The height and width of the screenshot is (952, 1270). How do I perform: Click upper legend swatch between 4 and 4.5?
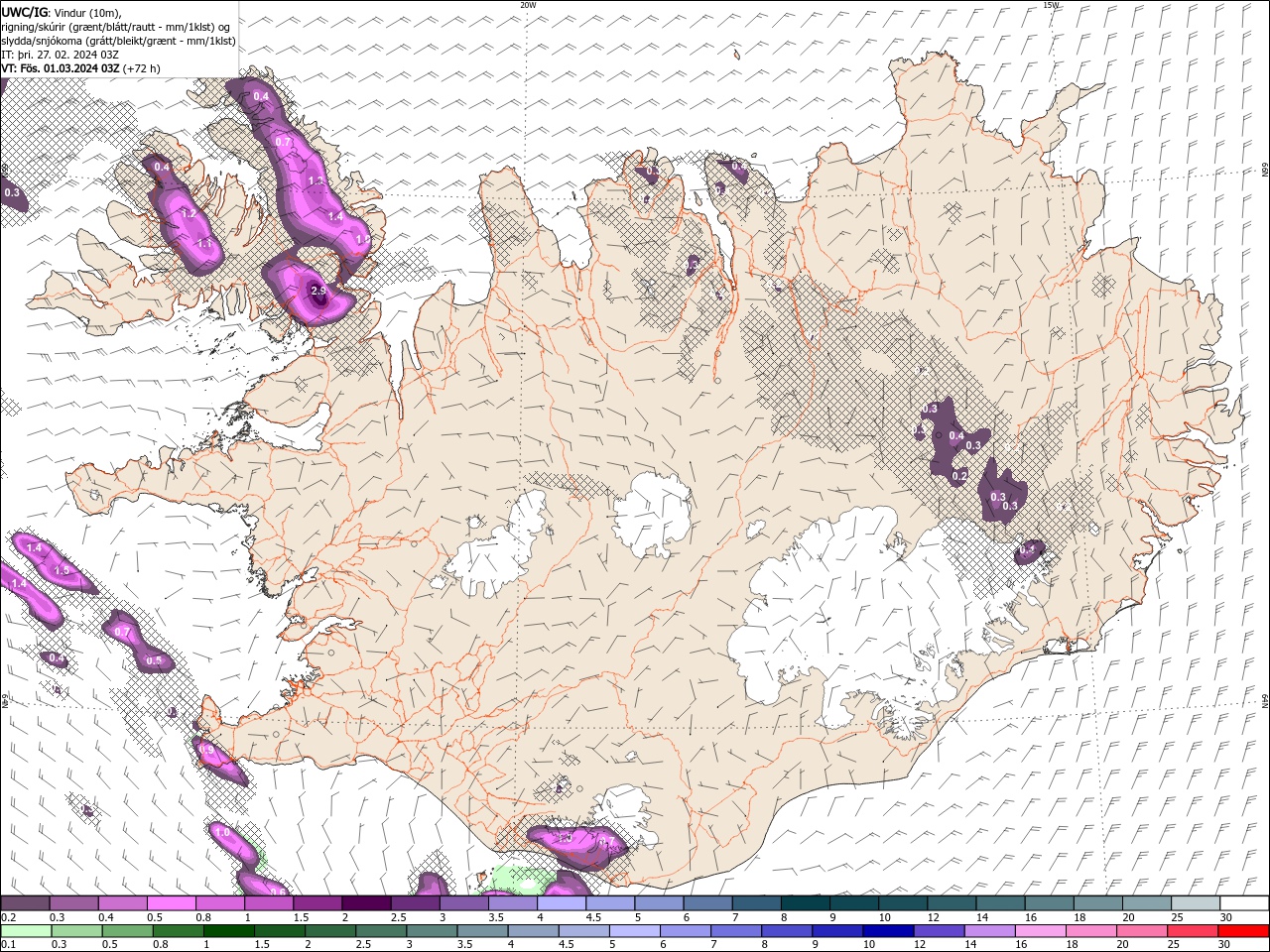click(561, 903)
